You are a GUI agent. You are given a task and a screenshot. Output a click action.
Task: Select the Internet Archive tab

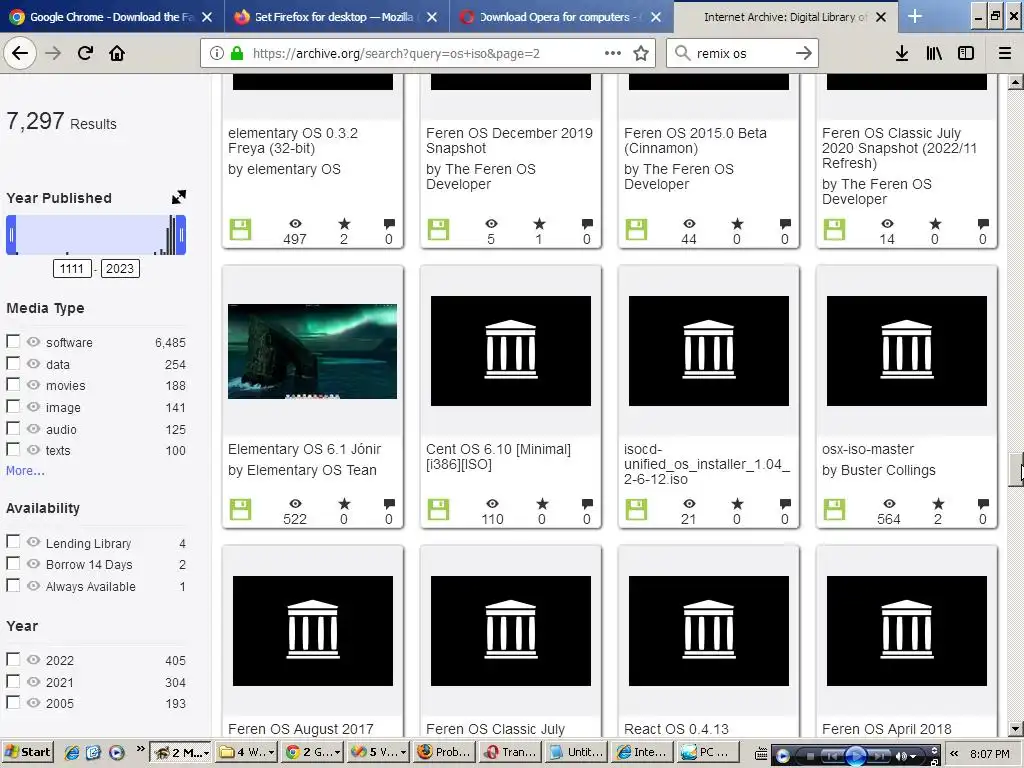(x=786, y=17)
